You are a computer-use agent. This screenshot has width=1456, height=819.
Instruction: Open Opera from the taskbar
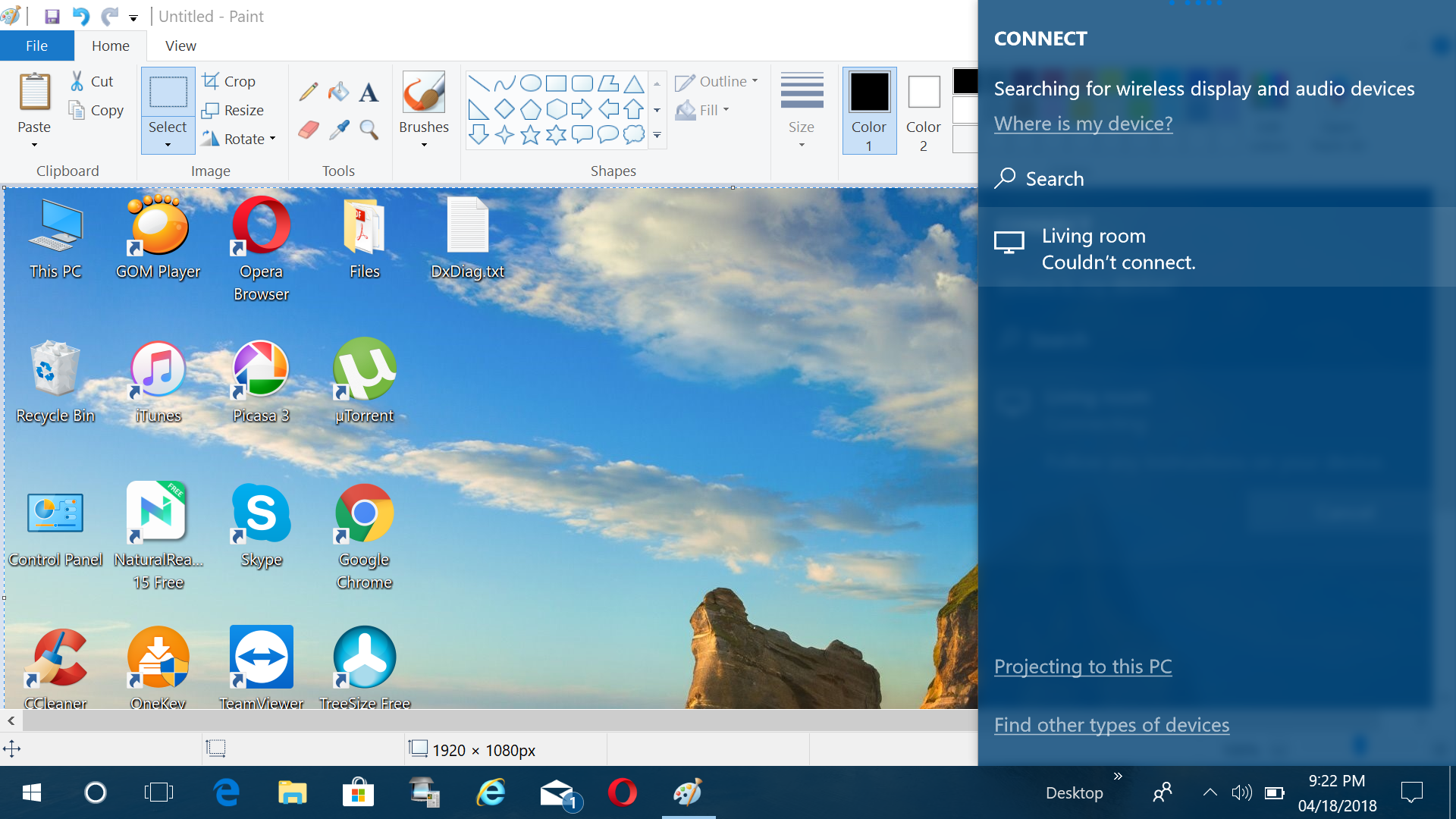622,793
